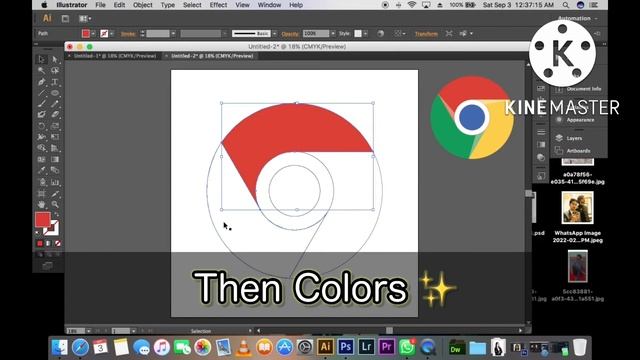Viewport: 640px width, 360px height.
Task: Select the Rotate tool
Action: coord(42,126)
